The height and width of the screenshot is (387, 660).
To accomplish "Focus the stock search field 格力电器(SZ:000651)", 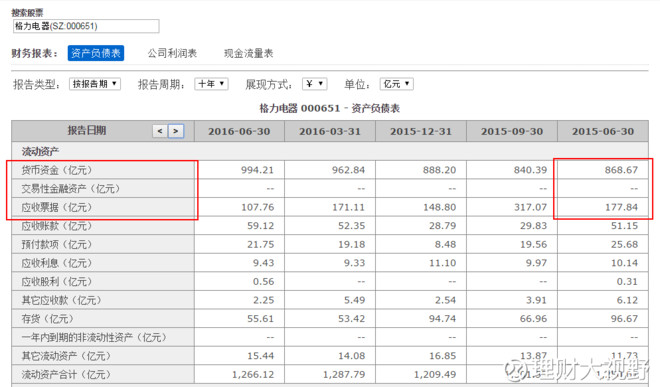I will click(x=86, y=26).
